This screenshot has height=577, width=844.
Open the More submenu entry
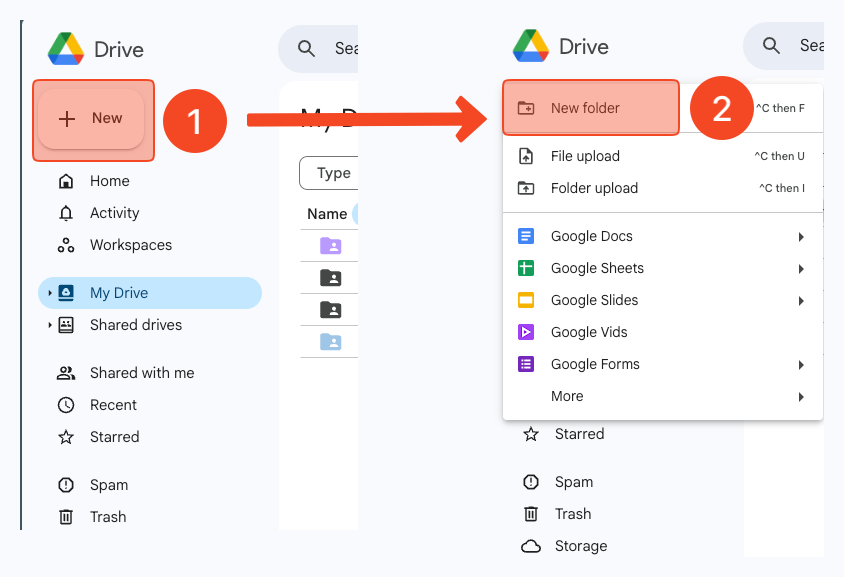663,396
